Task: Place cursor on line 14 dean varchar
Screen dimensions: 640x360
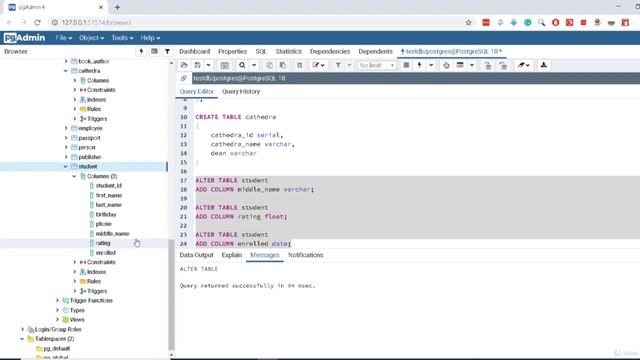Action: click(x=233, y=153)
